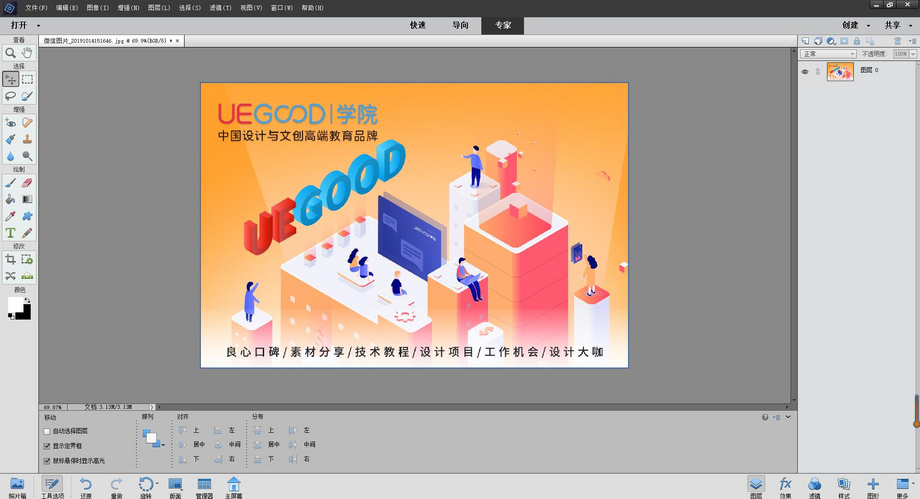Click the 创建 button
Image resolution: width=920 pixels, height=499 pixels.
[850, 25]
